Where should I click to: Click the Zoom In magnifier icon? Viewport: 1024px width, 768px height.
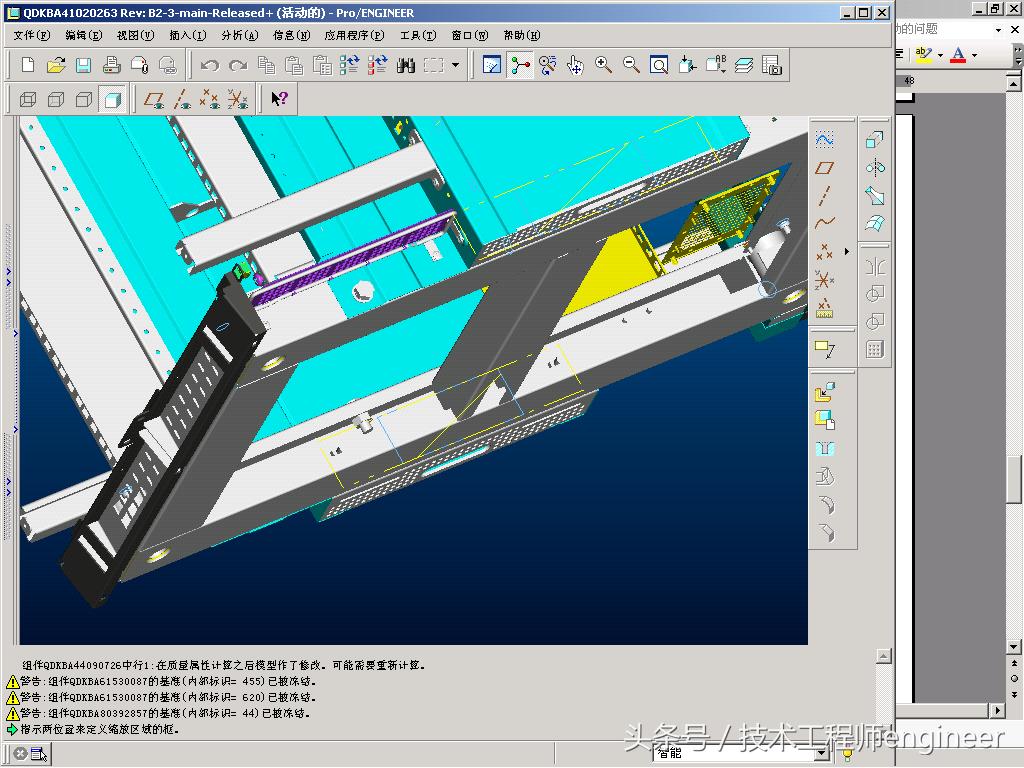[604, 65]
